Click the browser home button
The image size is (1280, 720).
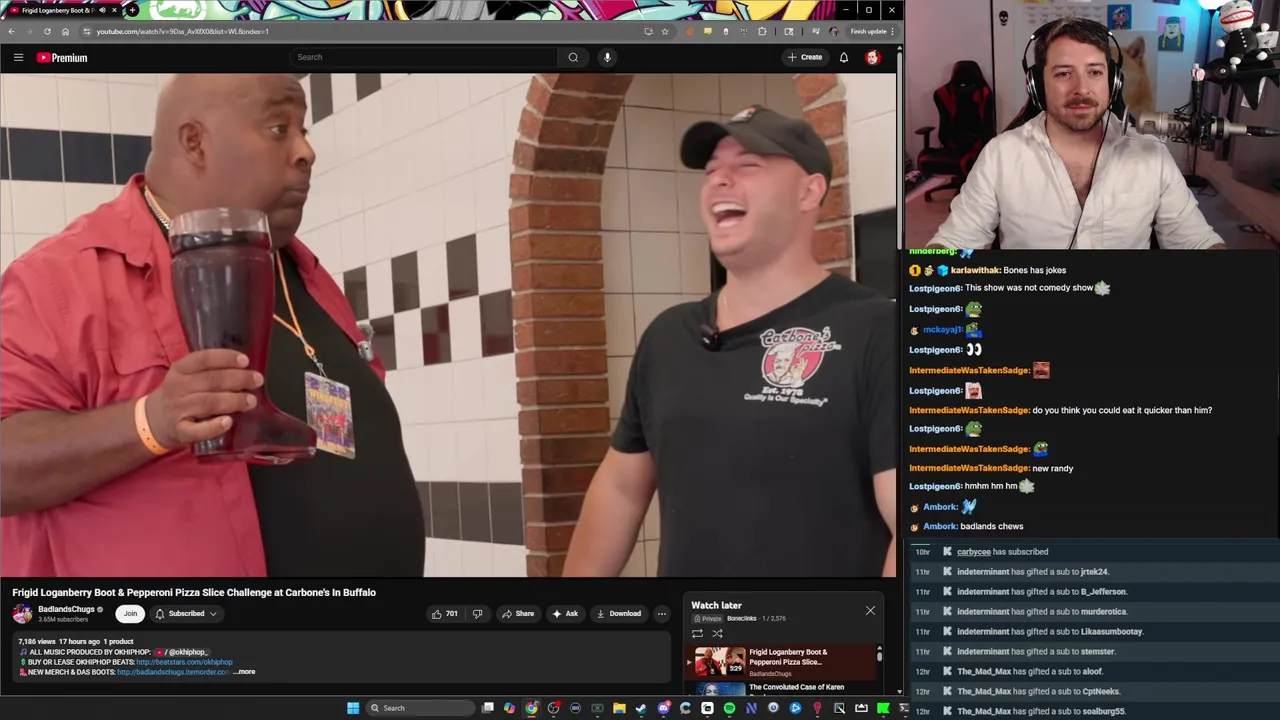(x=65, y=31)
